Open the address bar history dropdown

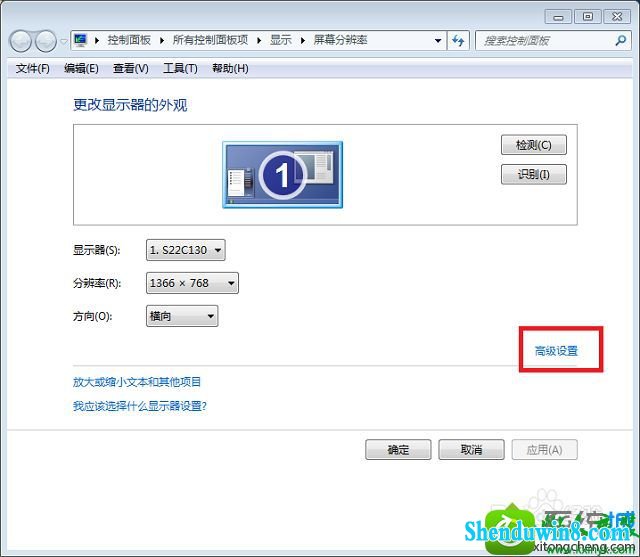pos(438,40)
